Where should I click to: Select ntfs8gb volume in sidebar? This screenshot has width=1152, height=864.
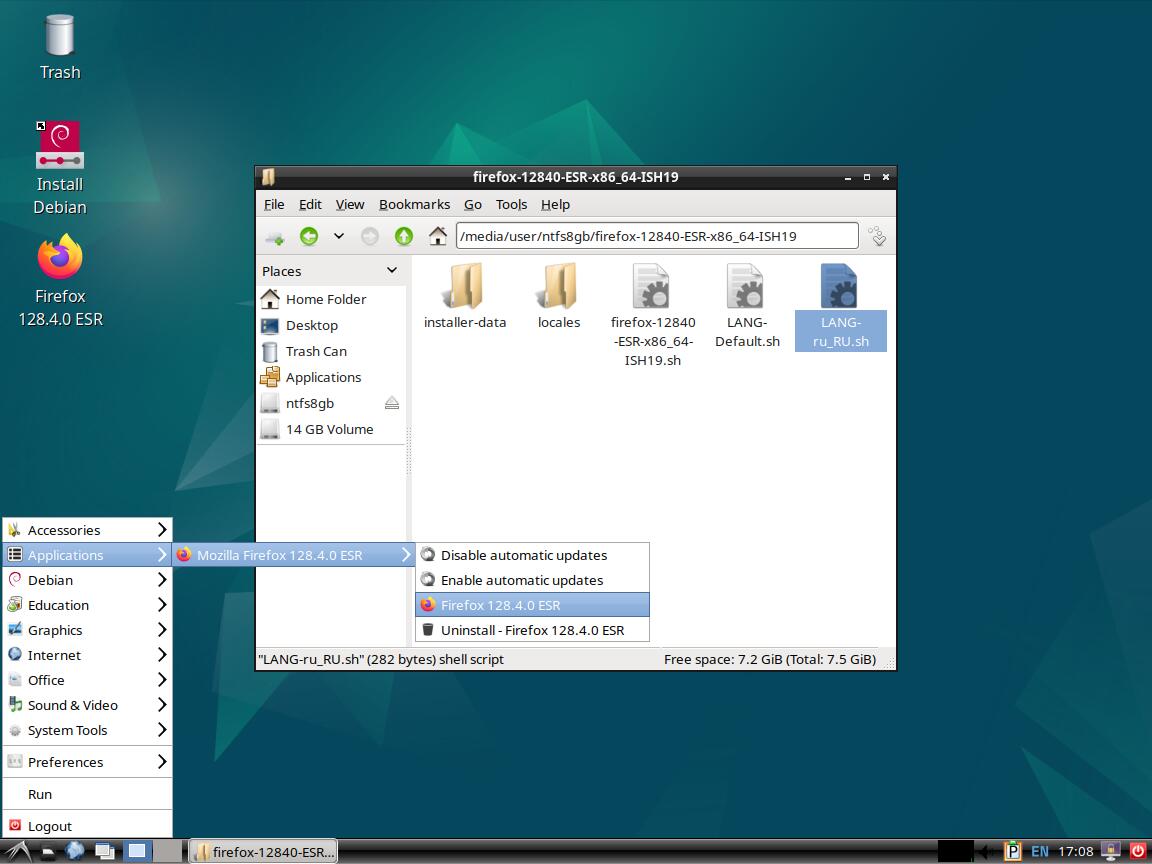click(x=320, y=403)
